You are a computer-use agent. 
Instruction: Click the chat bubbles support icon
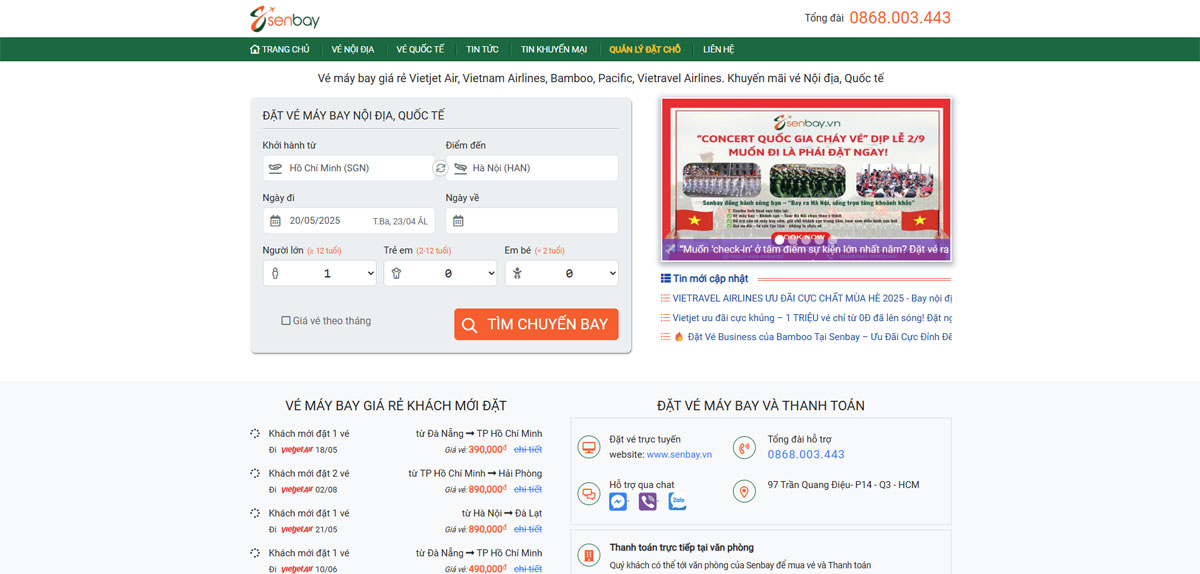(588, 492)
